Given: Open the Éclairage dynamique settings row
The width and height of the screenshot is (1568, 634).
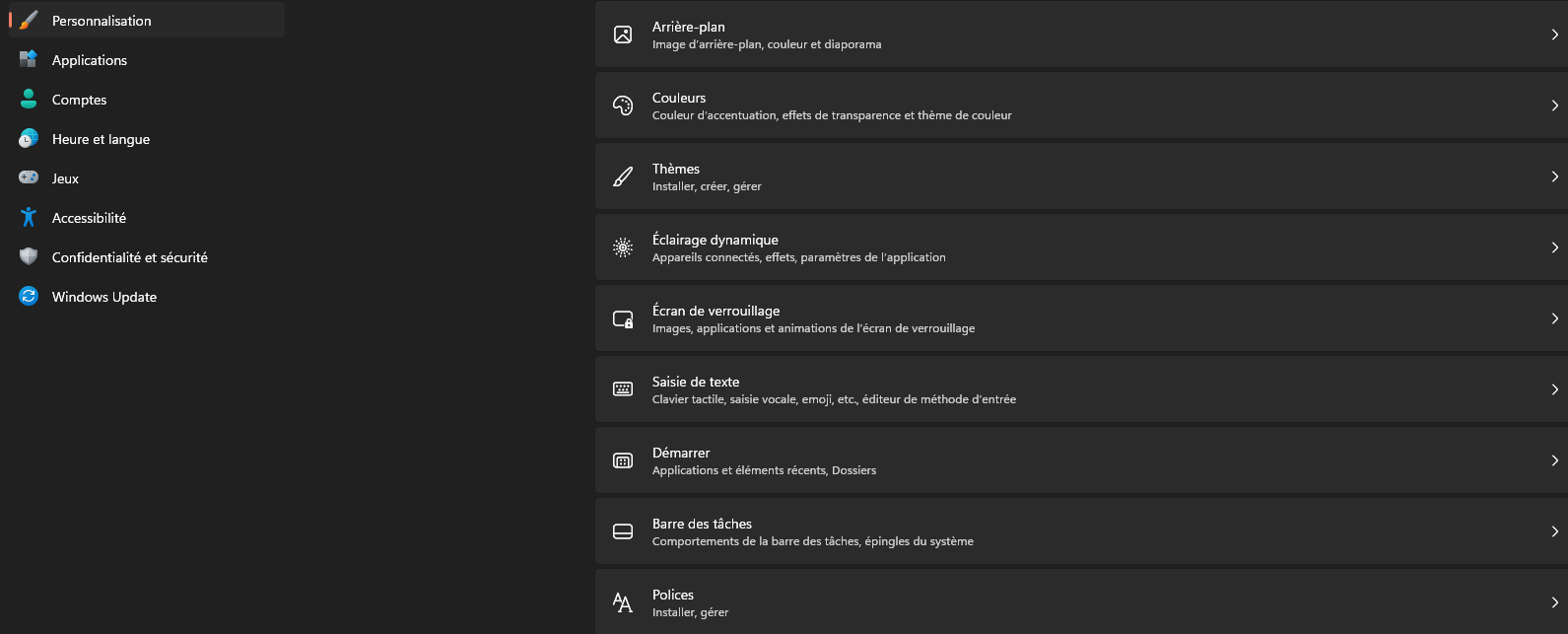Looking at the screenshot, I should pos(986,247).
